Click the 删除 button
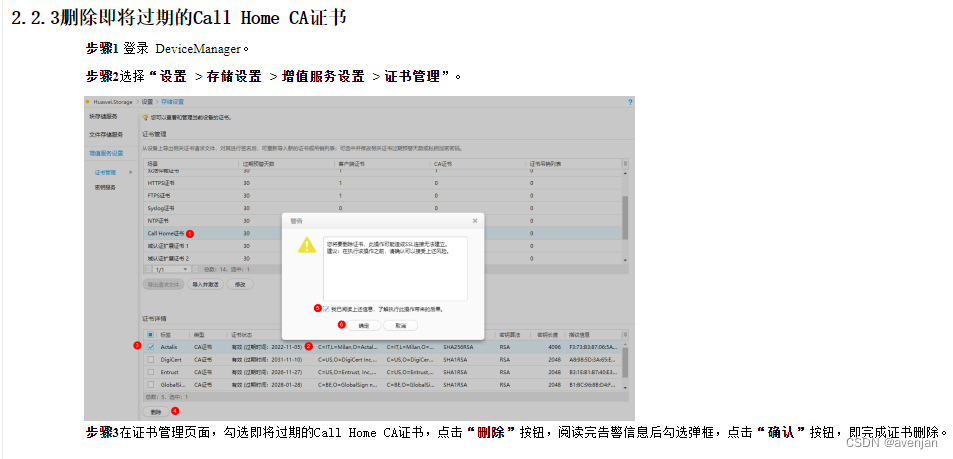 156,412
